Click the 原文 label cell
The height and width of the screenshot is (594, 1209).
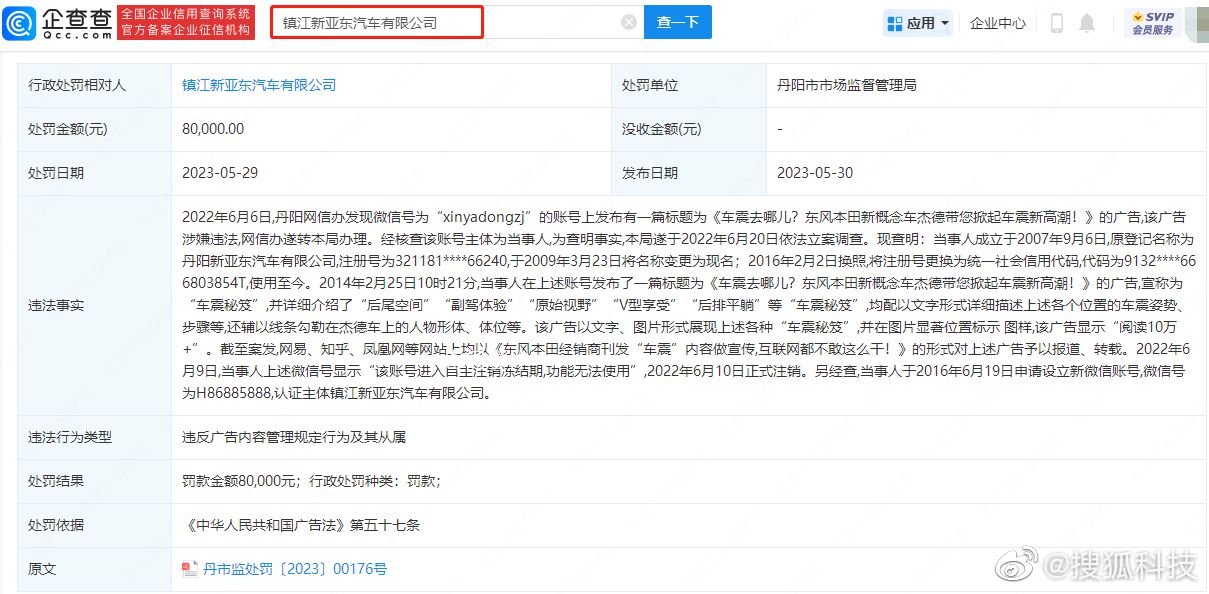[x=95, y=569]
